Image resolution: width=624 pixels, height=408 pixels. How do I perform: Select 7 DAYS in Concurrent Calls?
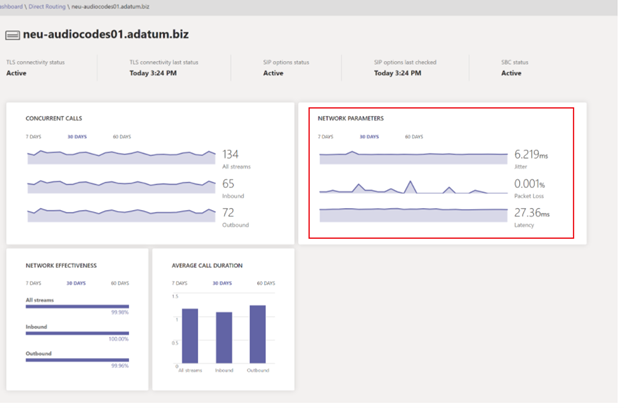coord(33,137)
